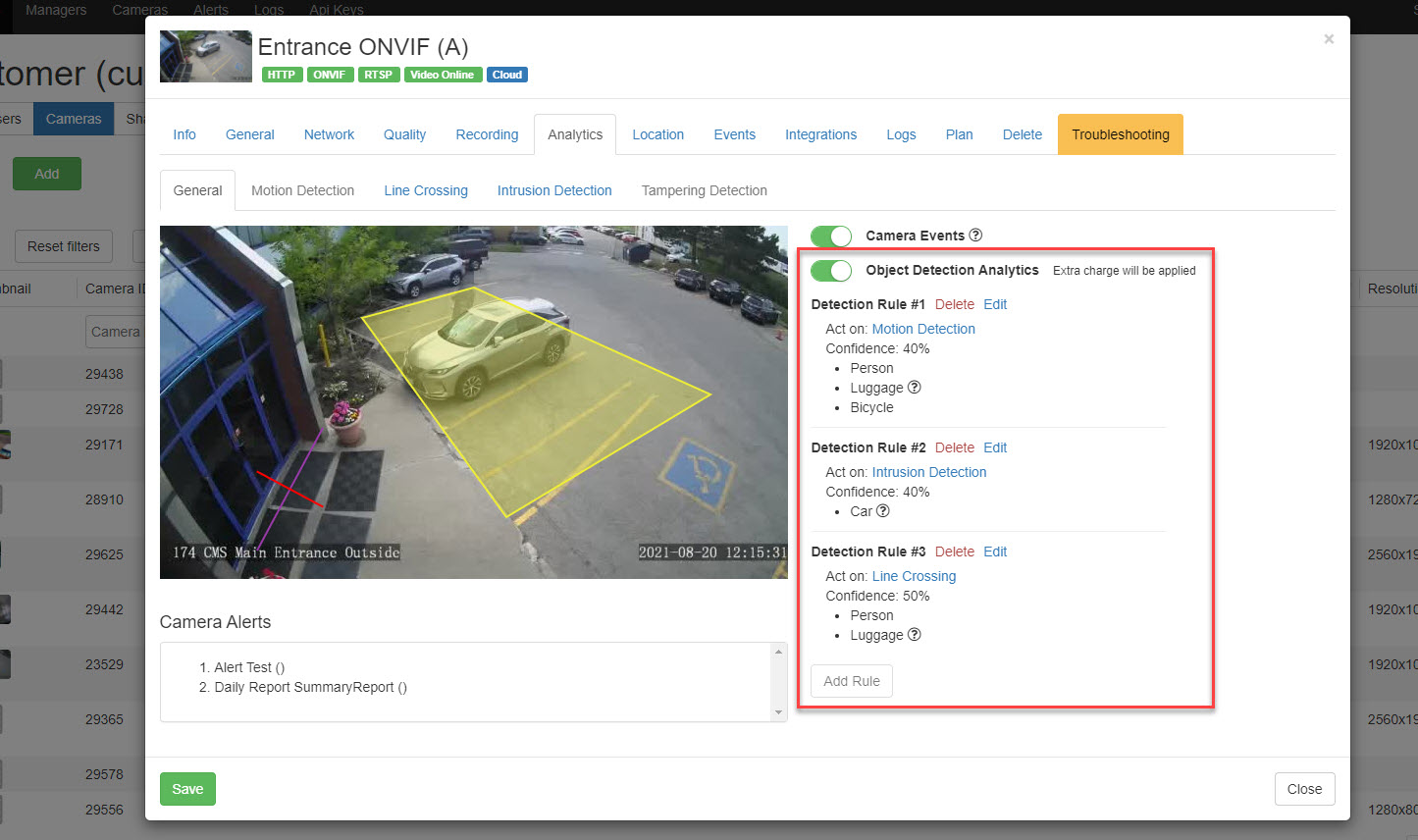Image resolution: width=1418 pixels, height=840 pixels.
Task: Select the ONVIF protocol badge
Action: point(330,74)
